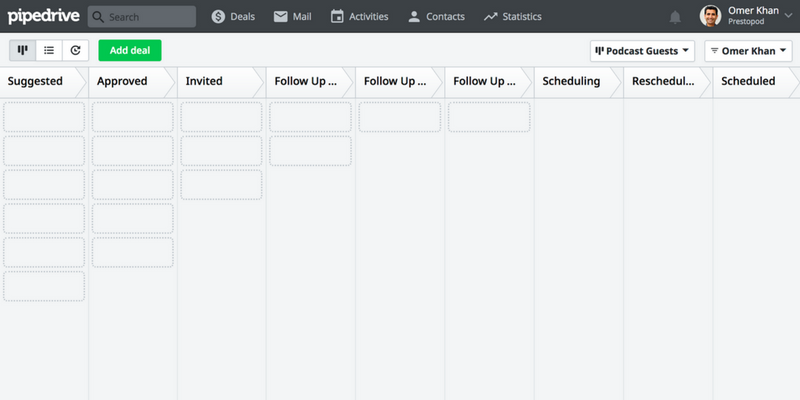This screenshot has width=800, height=400.
Task: Select the Suggested stage header
Action: [35, 81]
